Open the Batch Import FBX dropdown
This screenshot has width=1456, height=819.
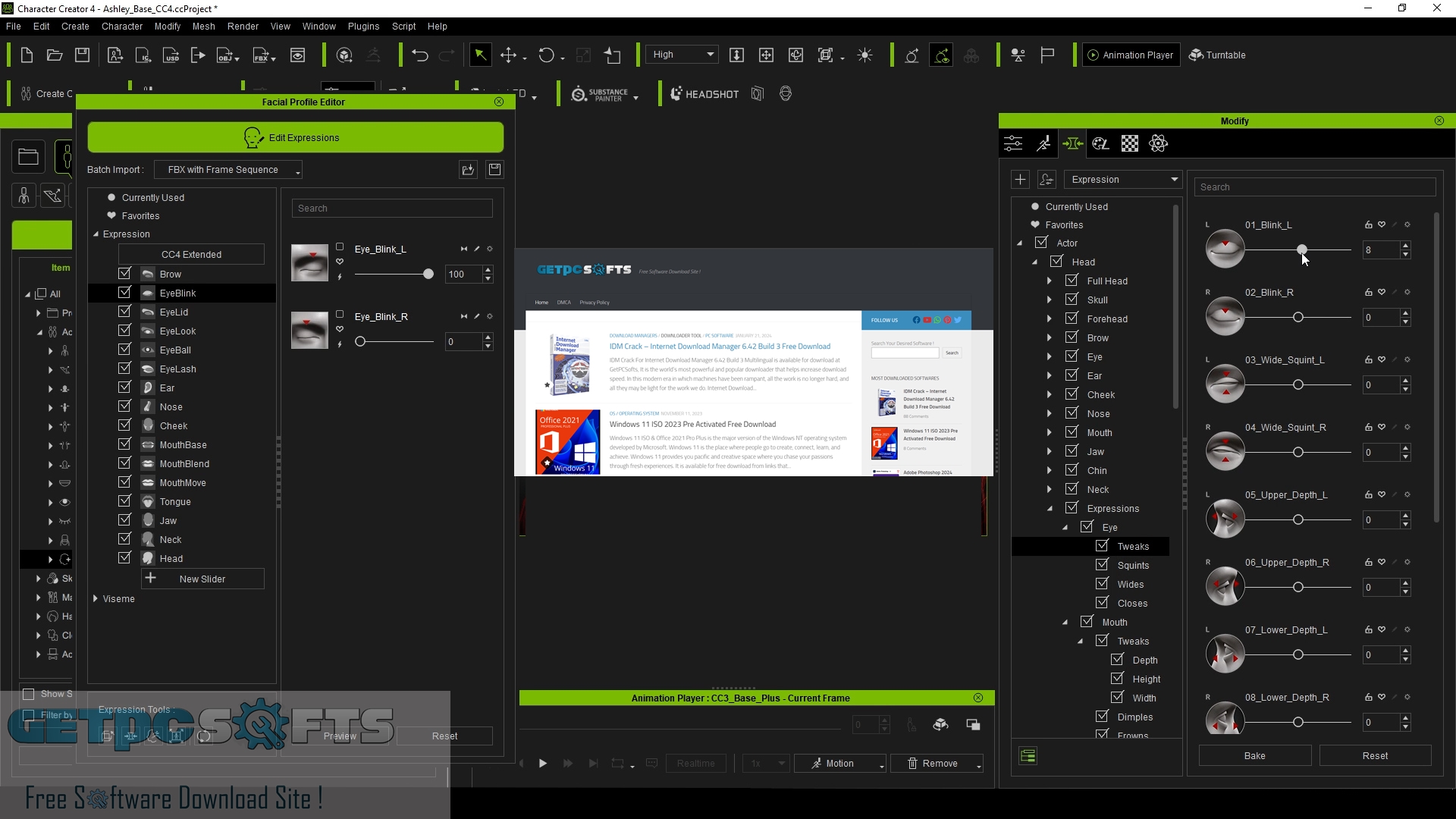coord(228,170)
